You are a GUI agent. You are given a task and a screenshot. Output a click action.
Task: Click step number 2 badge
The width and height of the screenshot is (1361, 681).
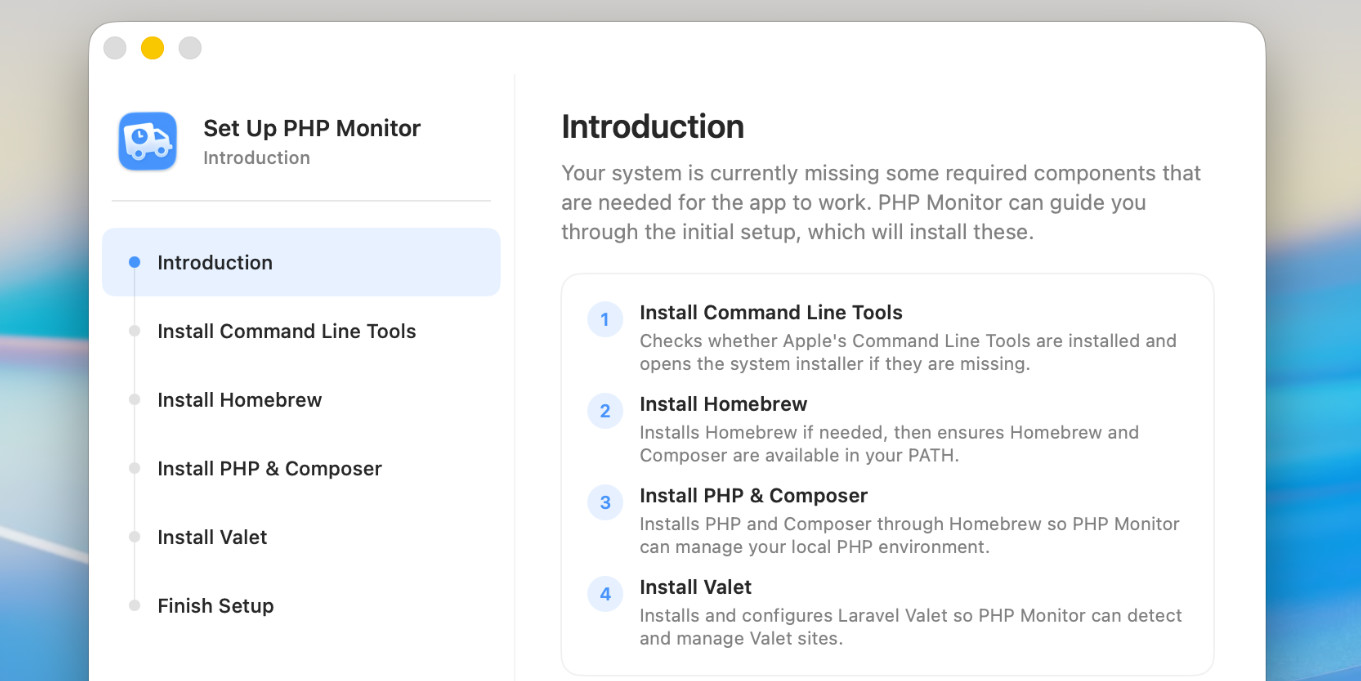click(605, 411)
